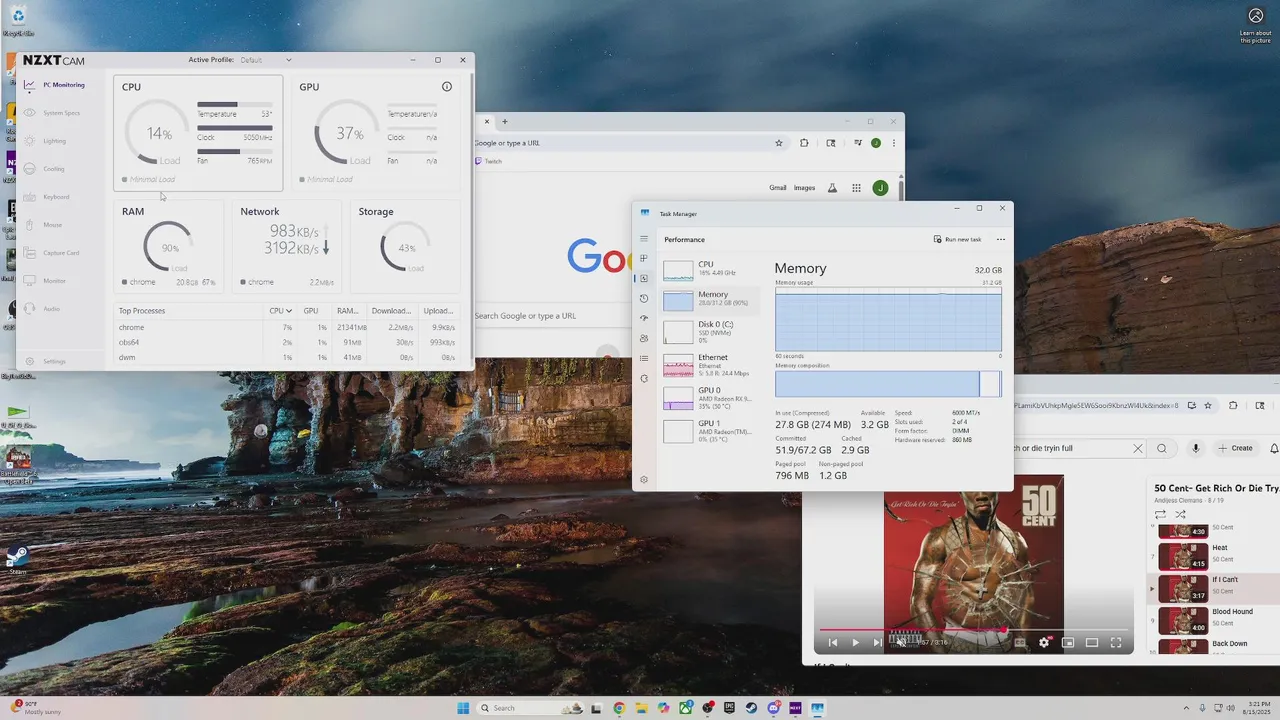Viewport: 1280px width, 720px height.
Task: Open the Lighting section in NZXT CAM
Action: click(45, 141)
